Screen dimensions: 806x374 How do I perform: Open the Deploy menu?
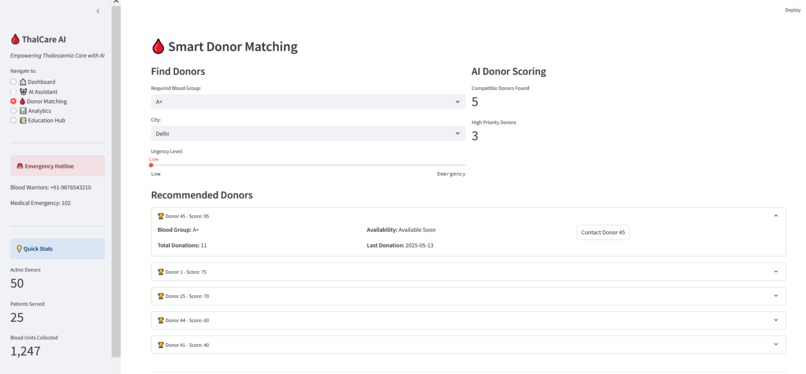[792, 10]
